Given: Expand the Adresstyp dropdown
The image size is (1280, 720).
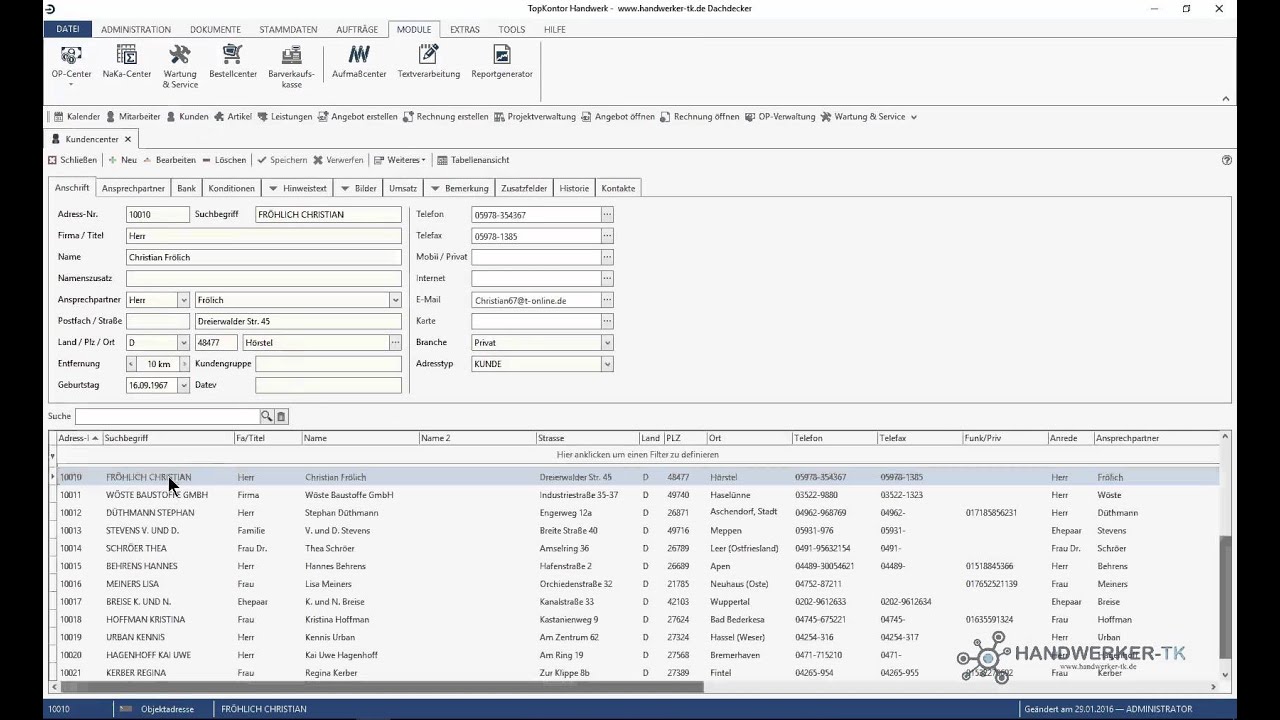Looking at the screenshot, I should click(607, 364).
